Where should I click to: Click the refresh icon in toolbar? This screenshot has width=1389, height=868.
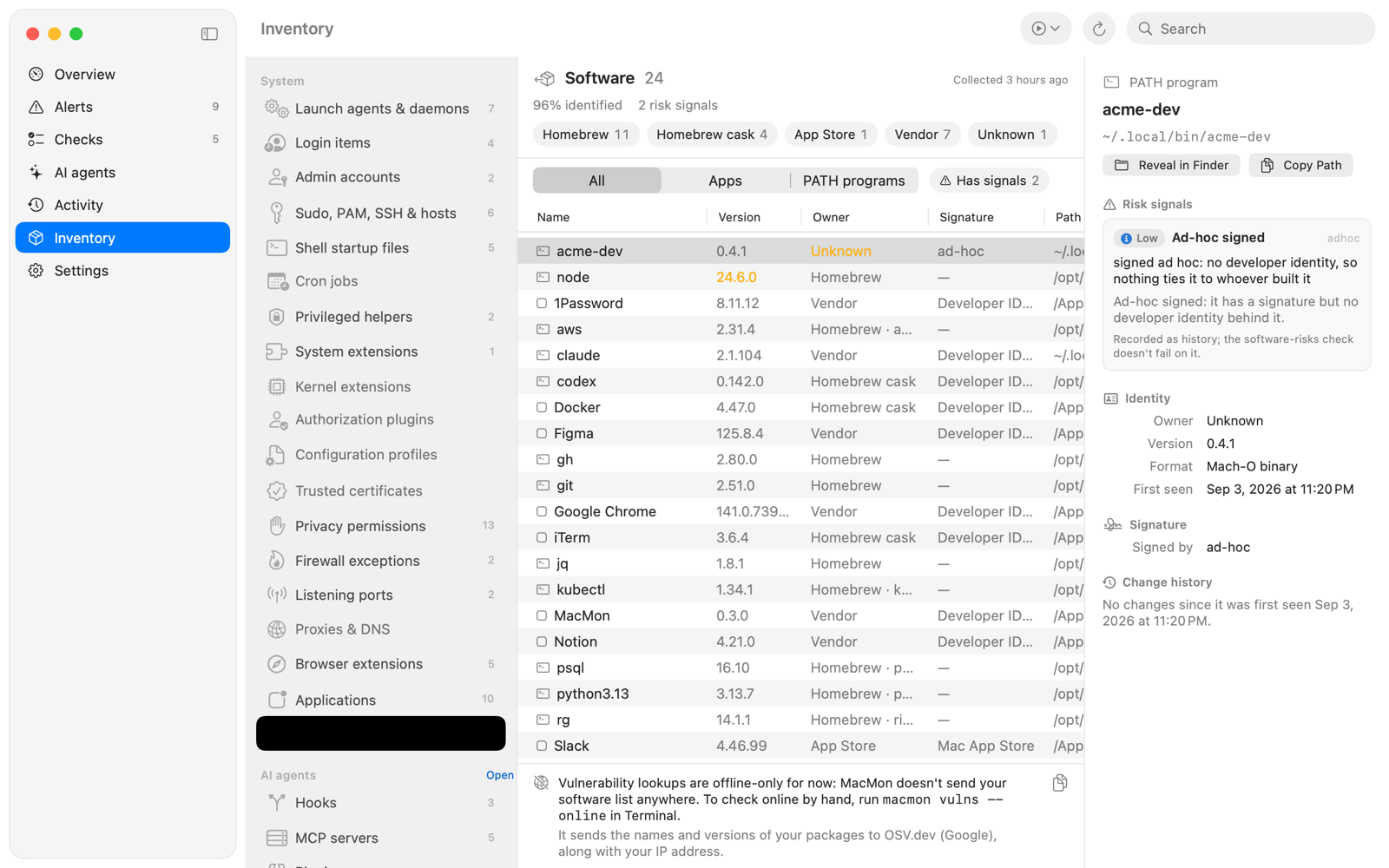click(x=1099, y=29)
